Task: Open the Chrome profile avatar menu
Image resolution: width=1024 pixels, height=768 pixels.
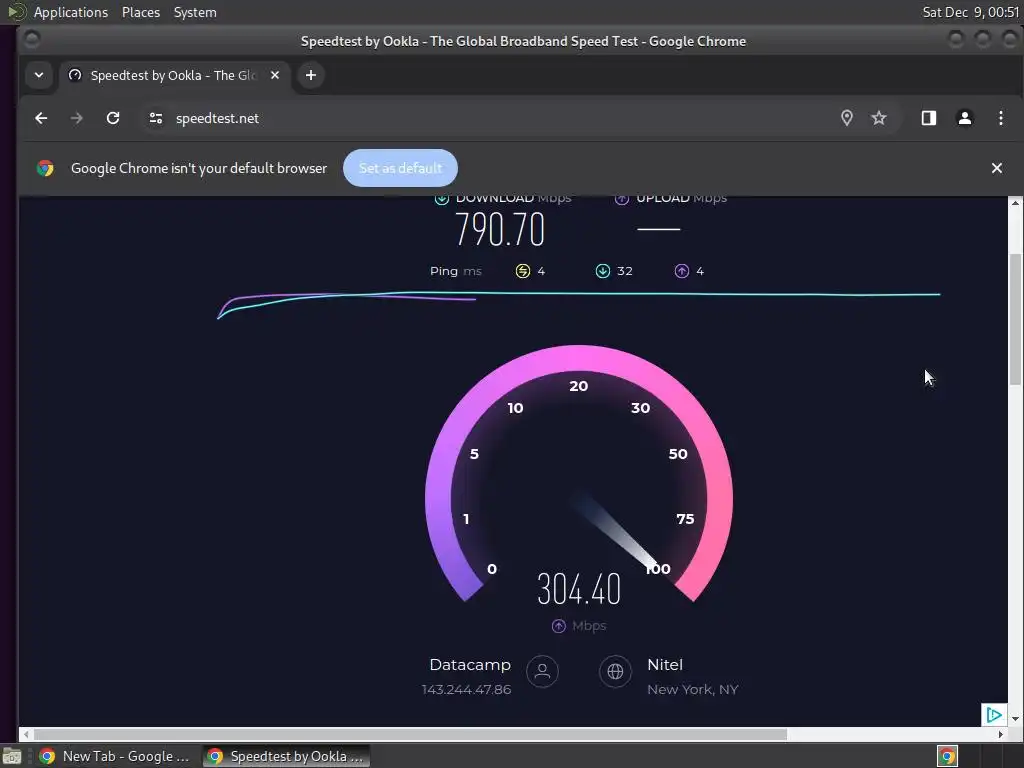Action: coord(965,118)
